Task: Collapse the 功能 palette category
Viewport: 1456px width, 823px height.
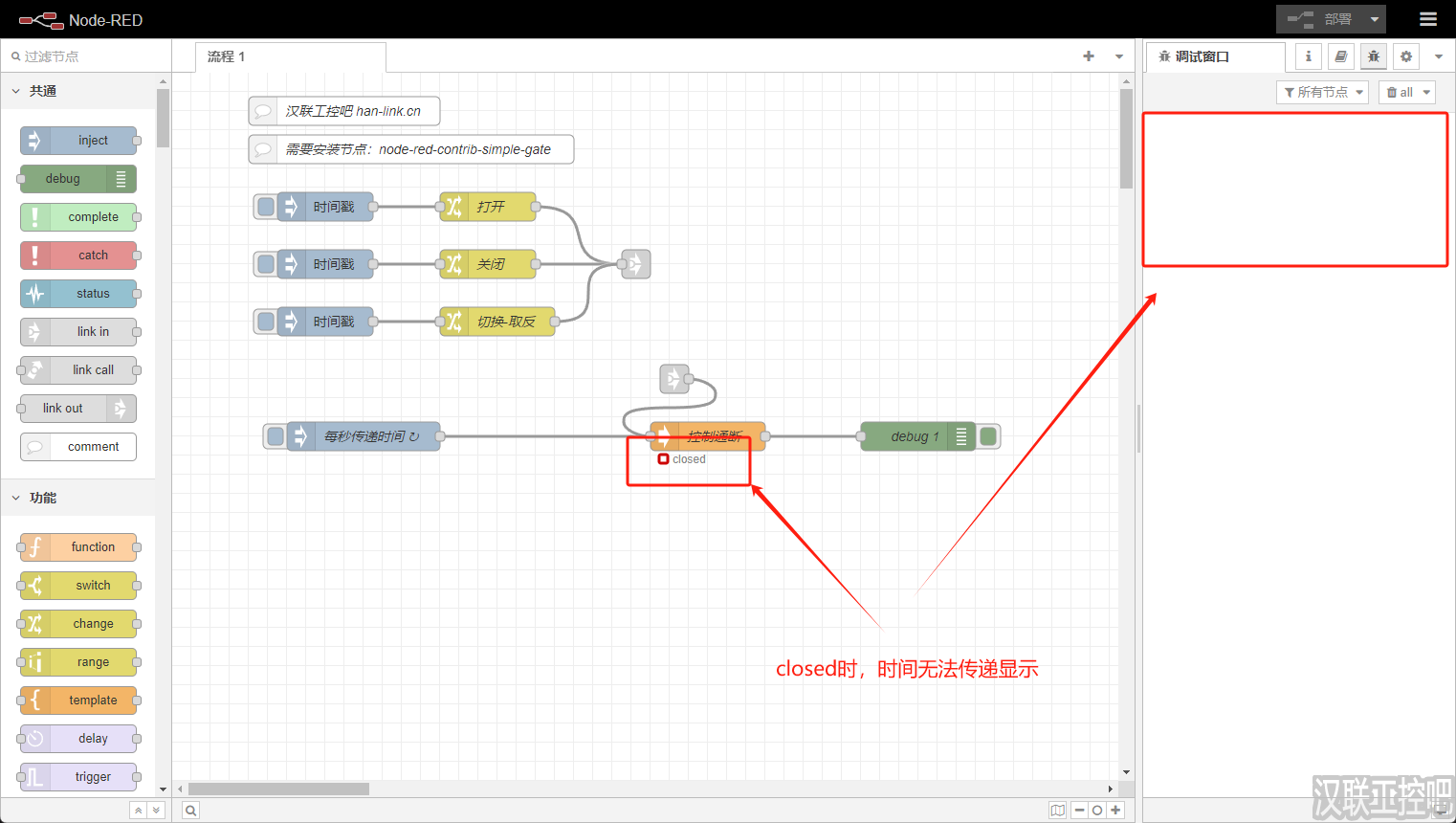Action: click(16, 498)
